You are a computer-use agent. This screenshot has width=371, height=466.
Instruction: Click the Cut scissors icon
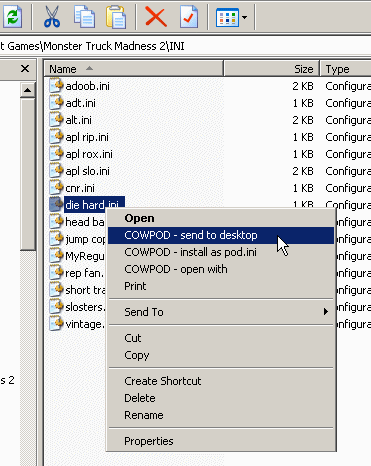coord(52,17)
